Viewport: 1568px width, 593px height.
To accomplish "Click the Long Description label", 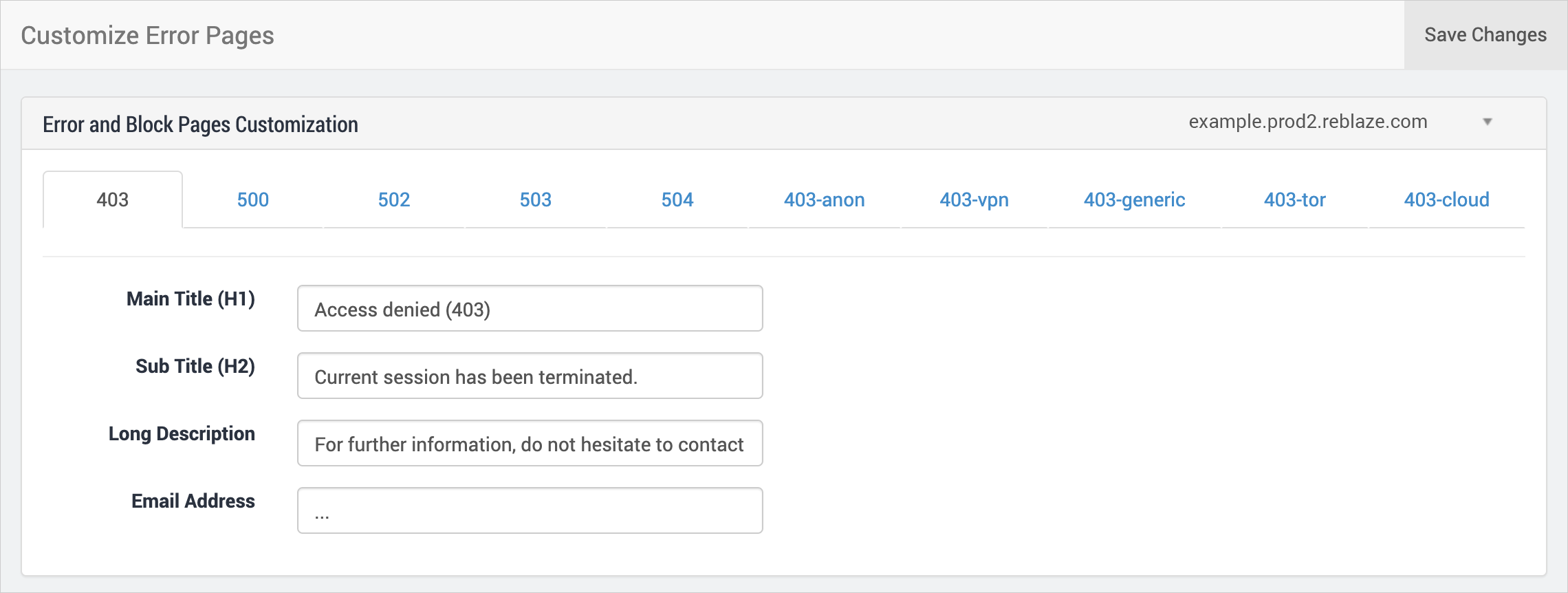I will point(182,433).
